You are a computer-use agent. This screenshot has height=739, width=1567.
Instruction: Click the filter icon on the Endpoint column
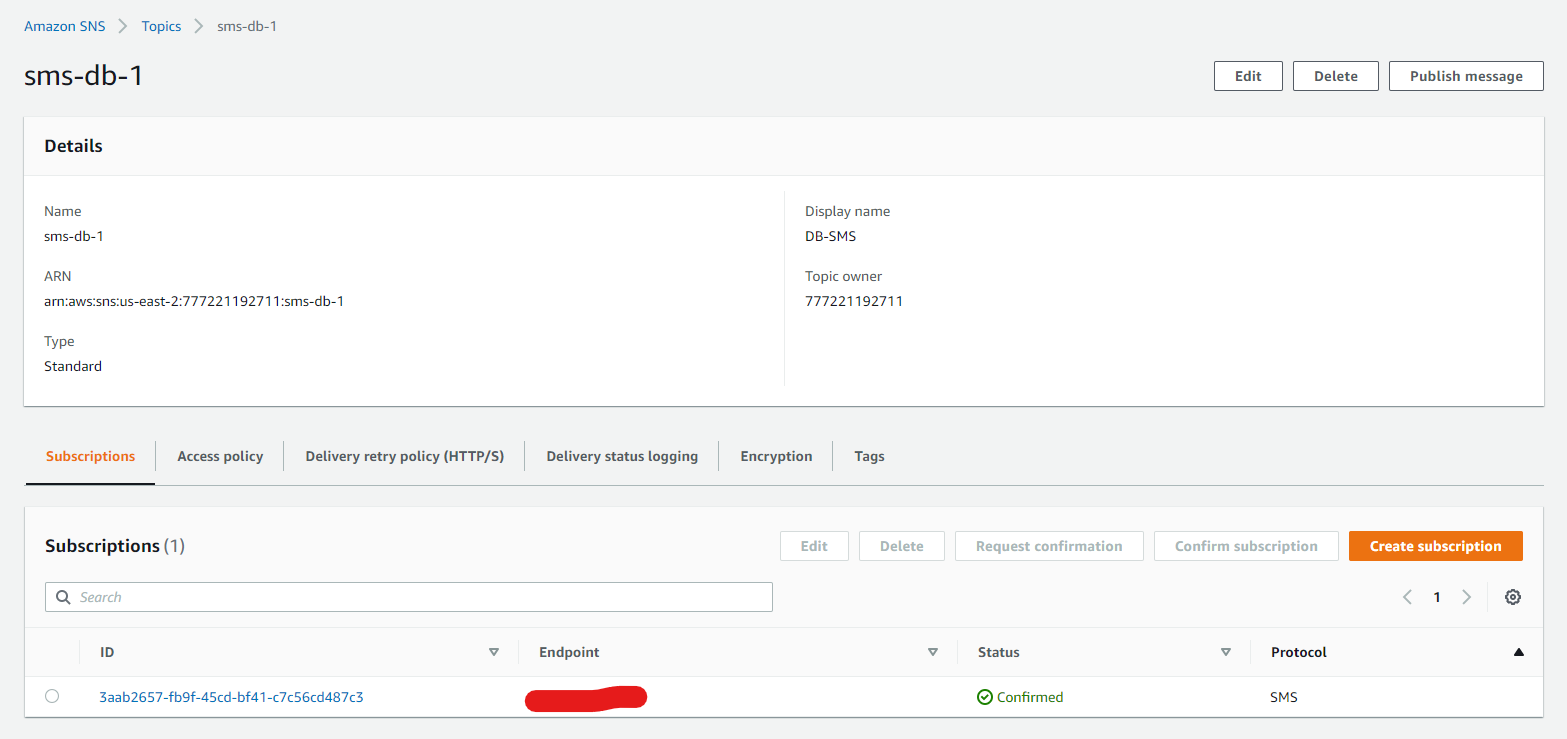tap(932, 651)
